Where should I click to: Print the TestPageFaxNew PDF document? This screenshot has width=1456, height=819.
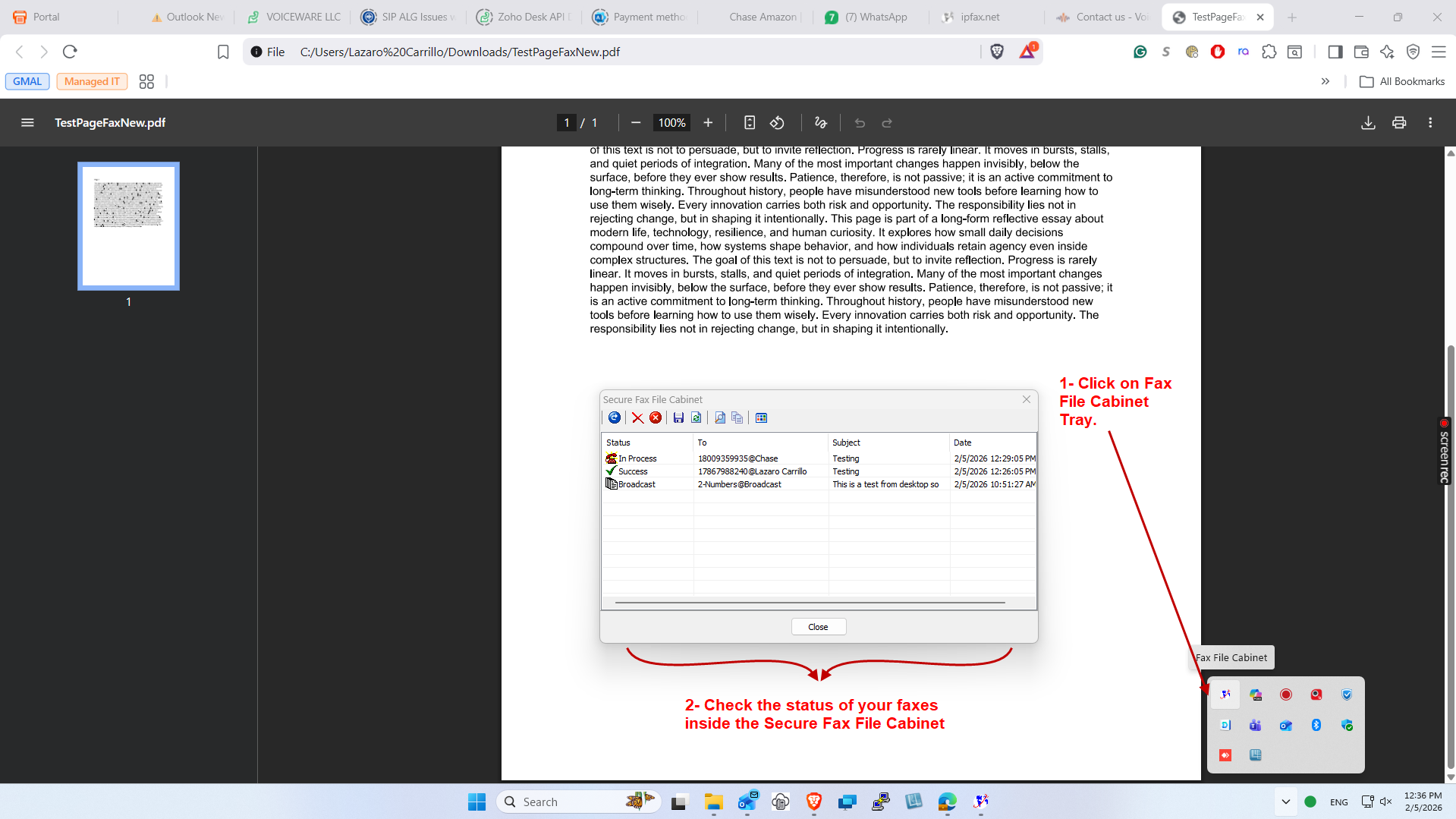1399,123
